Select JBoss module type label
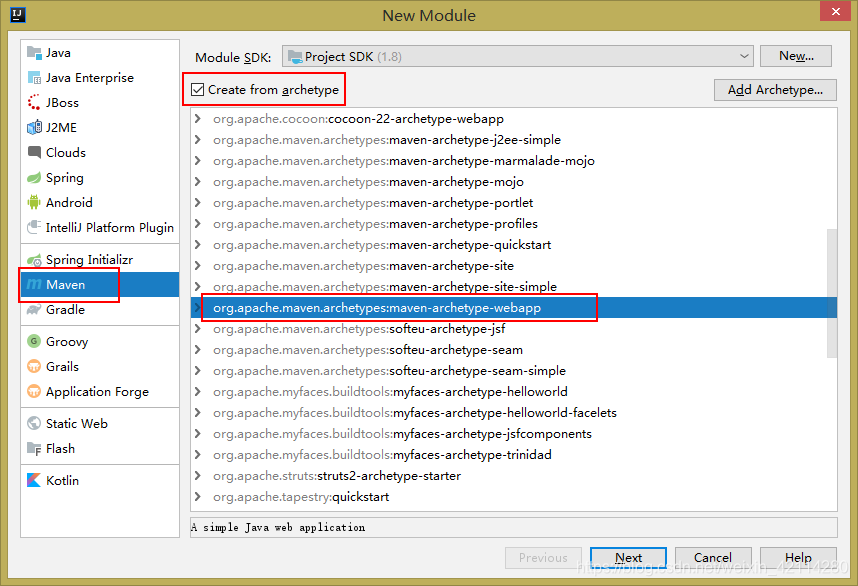This screenshot has width=858, height=586. point(62,102)
